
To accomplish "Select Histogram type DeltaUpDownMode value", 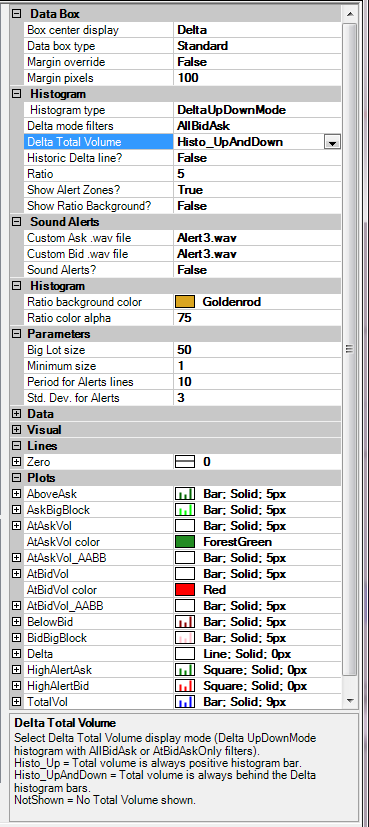I will pos(231,110).
